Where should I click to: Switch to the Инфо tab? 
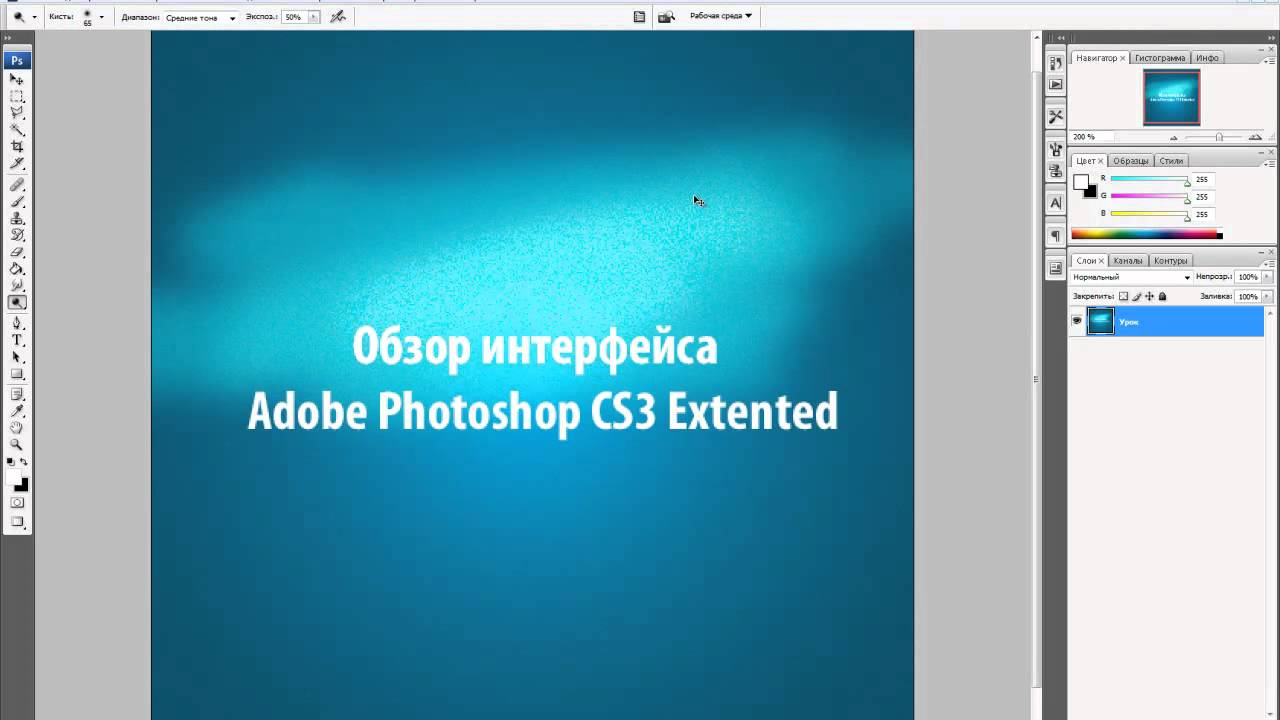click(1207, 58)
